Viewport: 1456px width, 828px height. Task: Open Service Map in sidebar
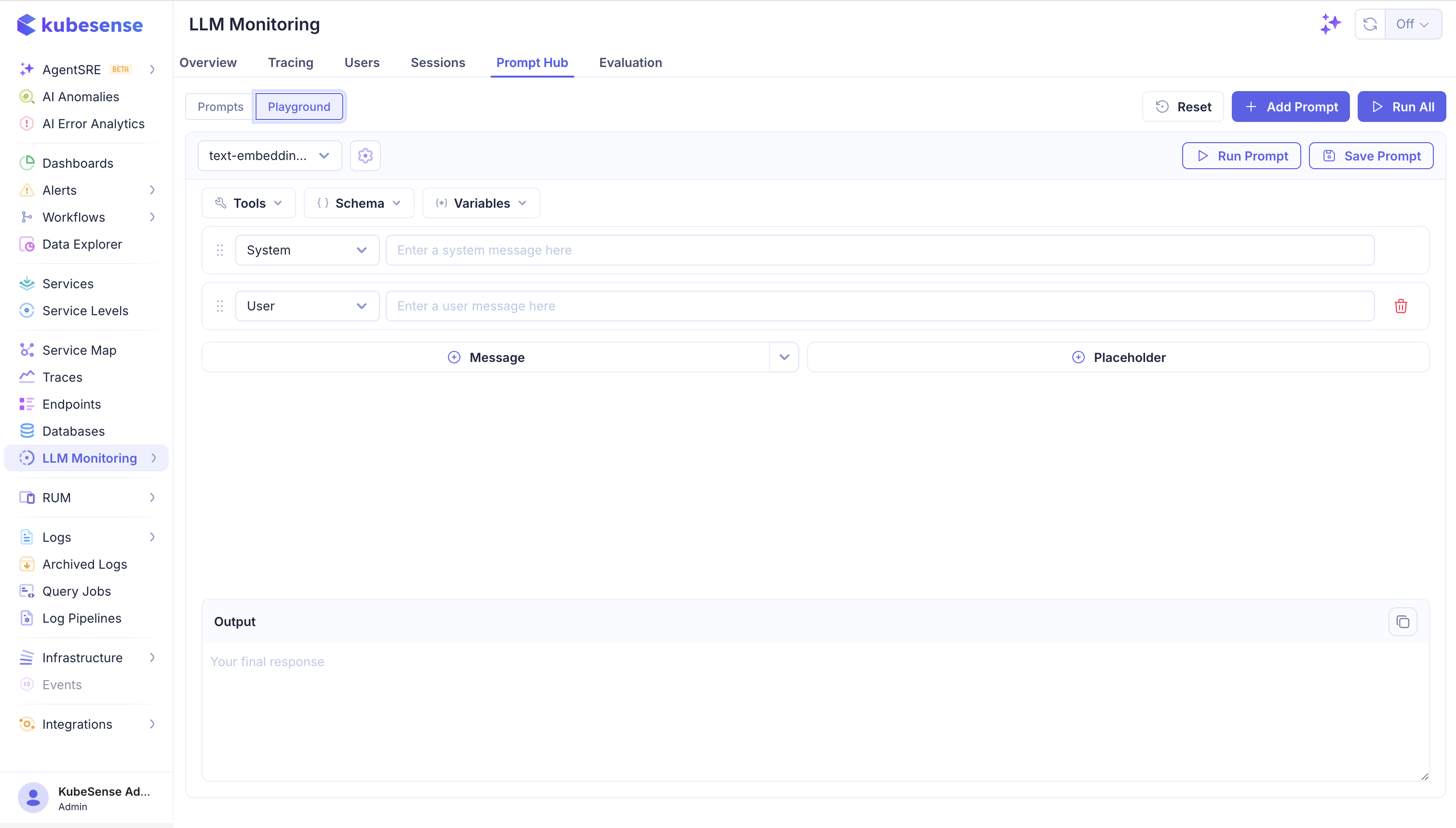click(x=79, y=350)
